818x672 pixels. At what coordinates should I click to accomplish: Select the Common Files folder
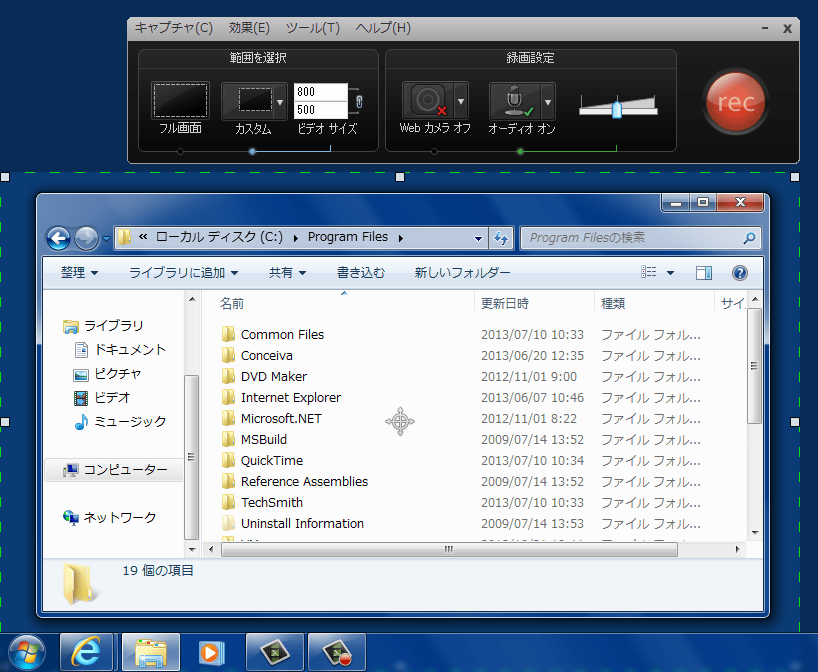(282, 334)
